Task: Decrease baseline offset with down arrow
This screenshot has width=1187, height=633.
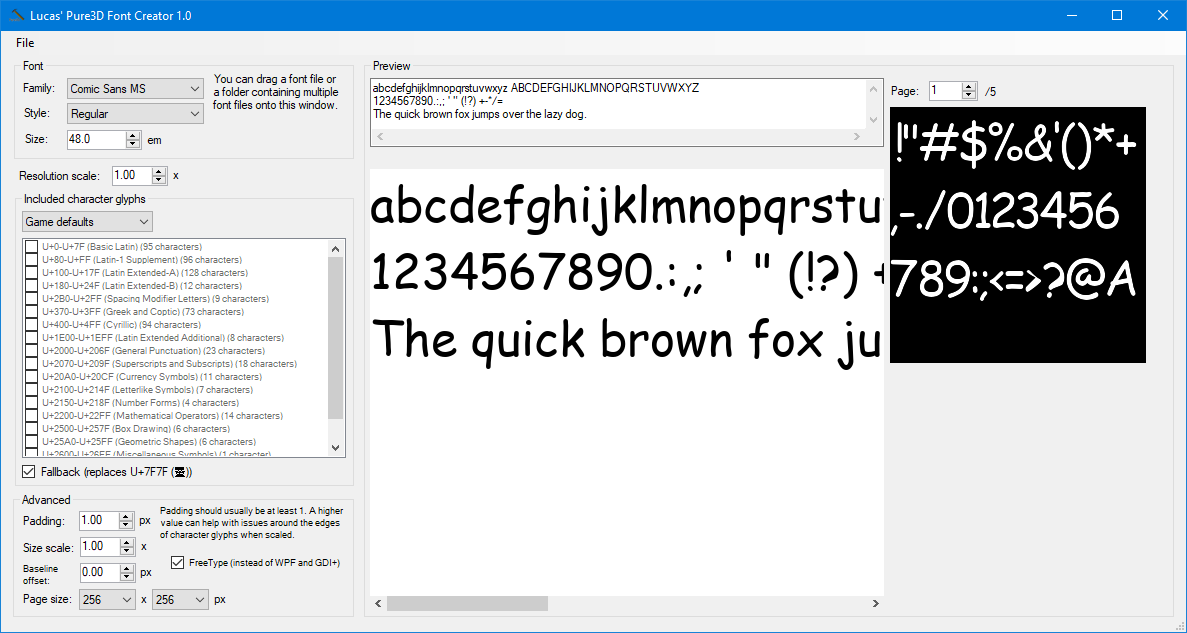Action: tap(125, 577)
